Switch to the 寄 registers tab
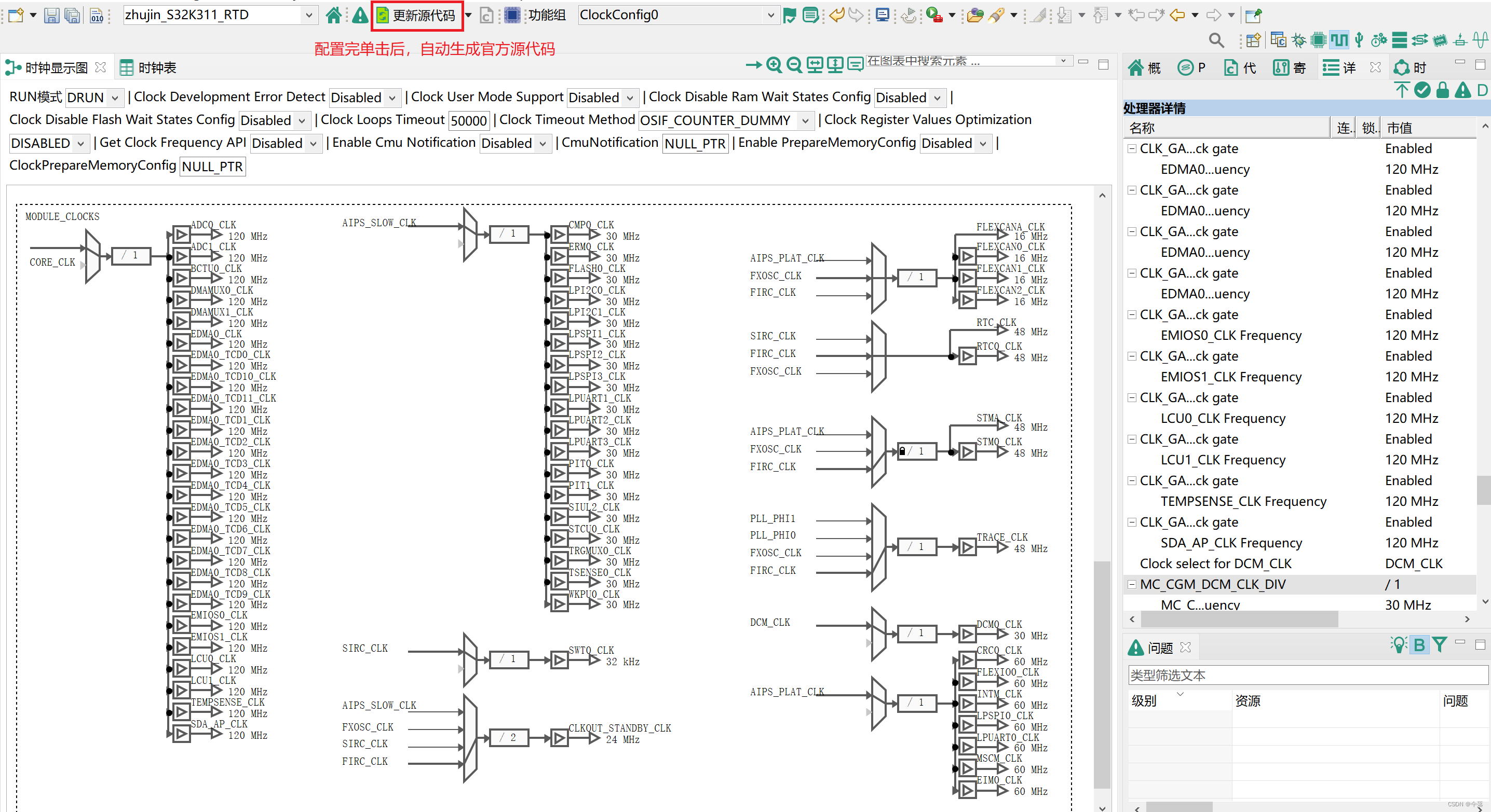This screenshot has width=1491, height=812. click(x=1290, y=67)
